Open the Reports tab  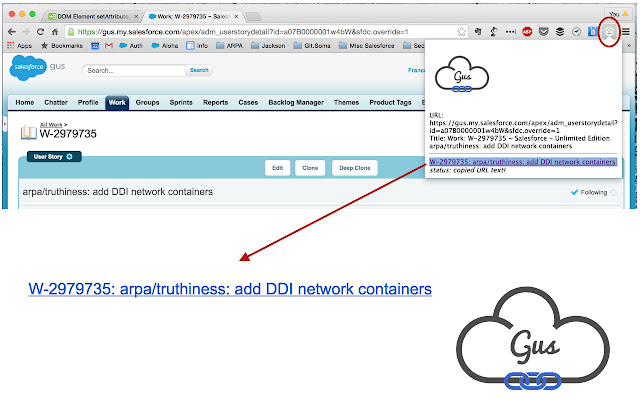(216, 102)
